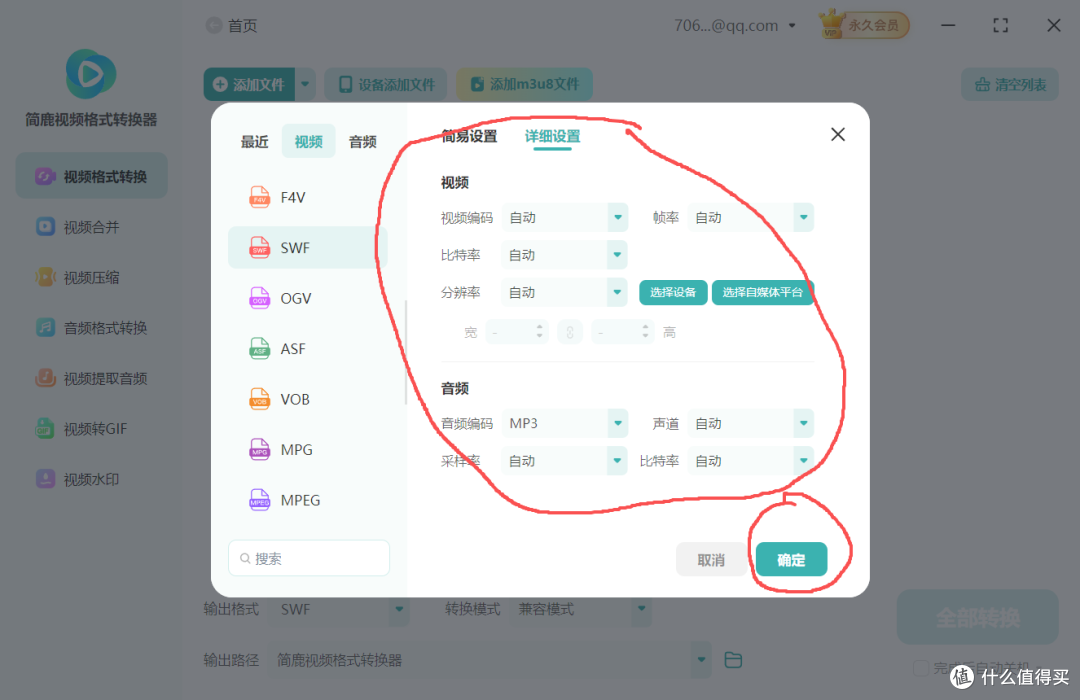Image resolution: width=1080 pixels, height=700 pixels.
Task: Select the MPEG format icon
Action: tap(260, 500)
